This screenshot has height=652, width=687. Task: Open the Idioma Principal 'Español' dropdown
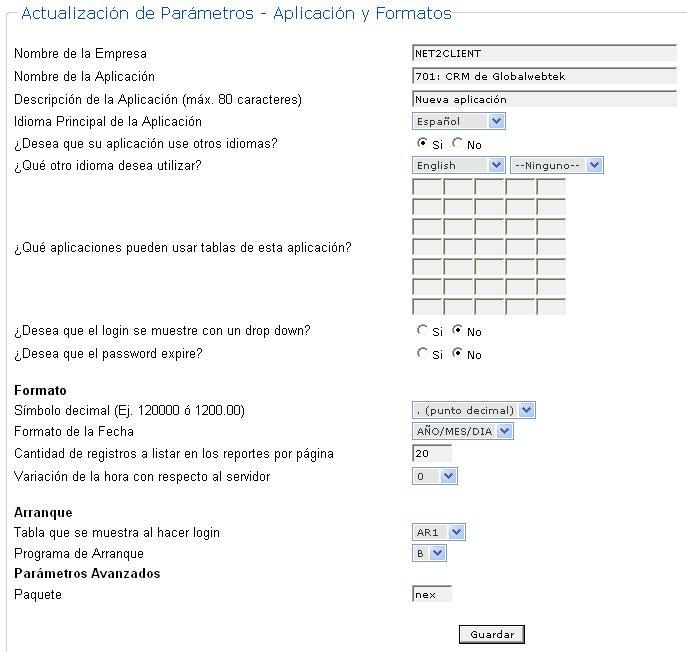click(x=458, y=122)
